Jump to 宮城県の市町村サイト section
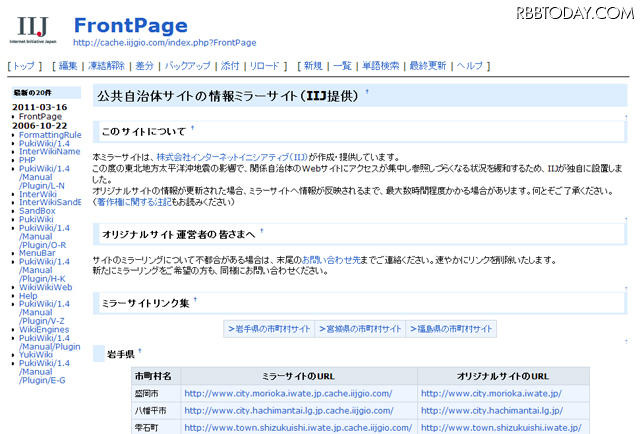Image resolution: width=640 pixels, height=434 pixels. (360, 329)
